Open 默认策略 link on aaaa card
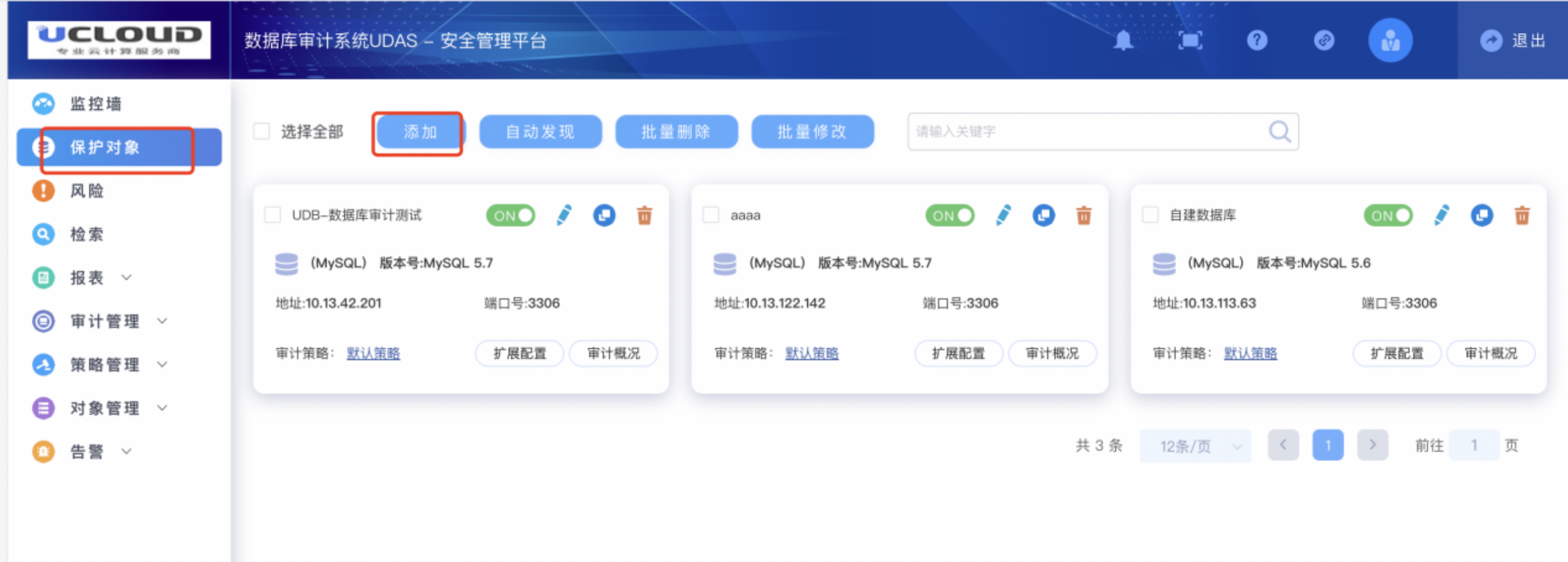Screen dimensions: 1568x562 click(812, 353)
